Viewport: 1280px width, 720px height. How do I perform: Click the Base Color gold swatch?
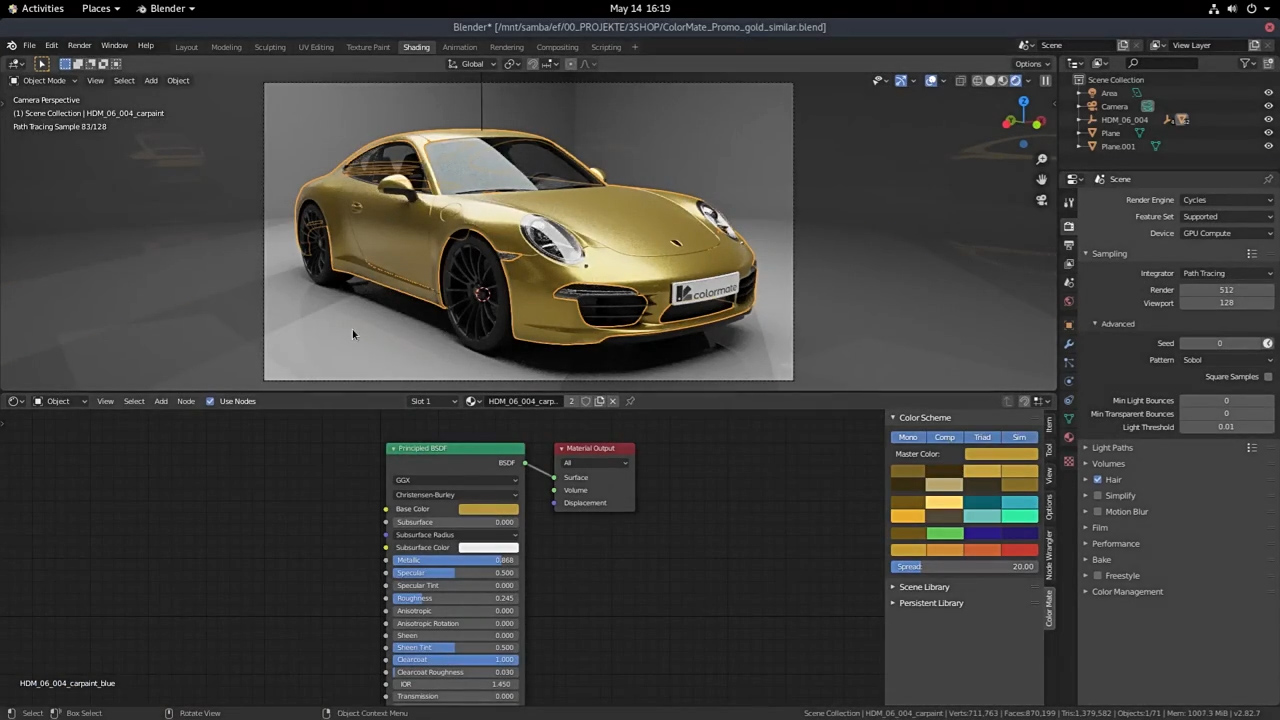(488, 509)
